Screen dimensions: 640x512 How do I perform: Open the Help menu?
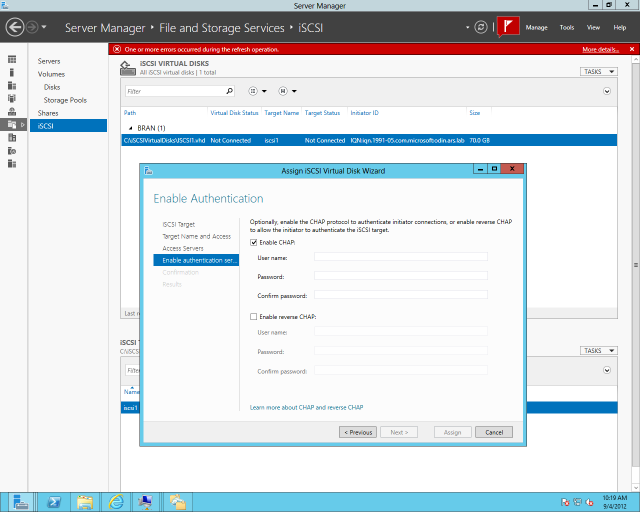click(x=619, y=27)
